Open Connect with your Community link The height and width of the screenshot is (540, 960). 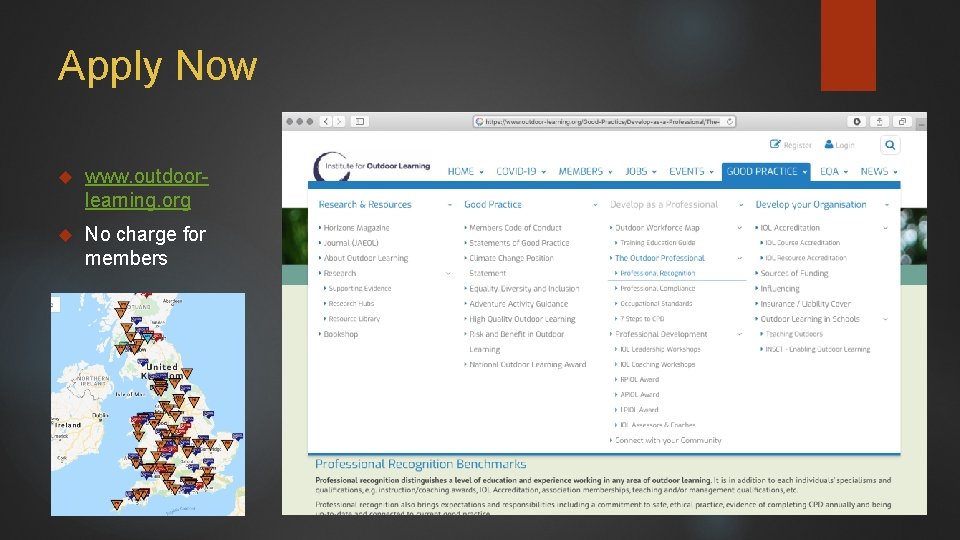[x=668, y=440]
